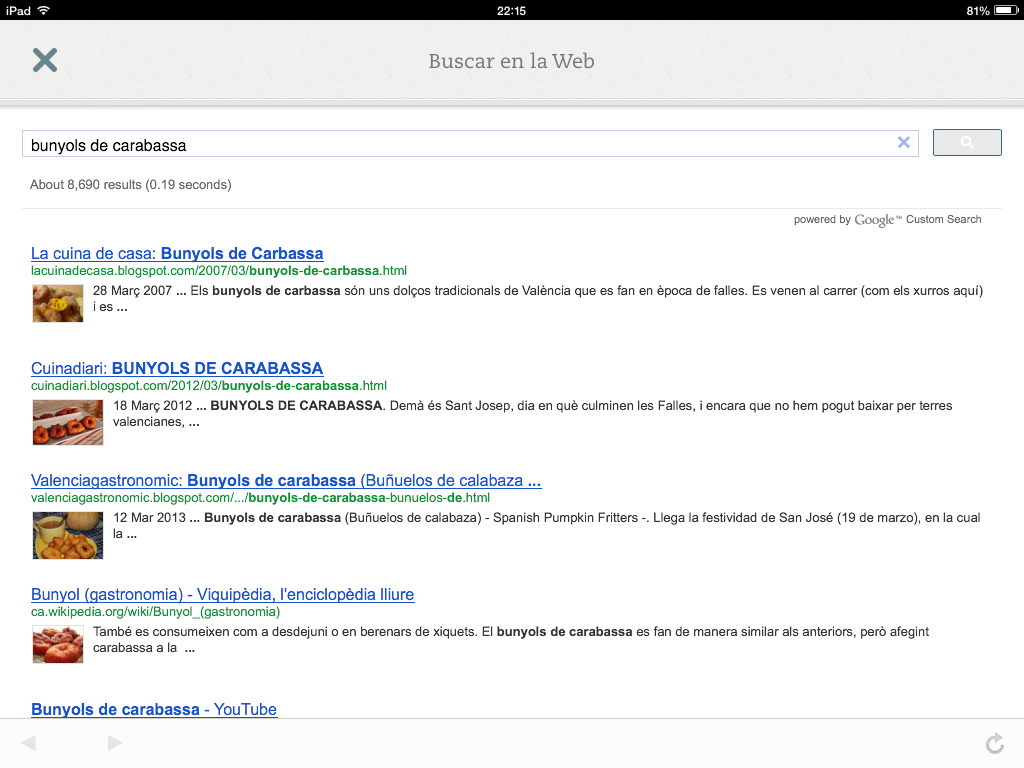Screen dimensions: 1024x768
Task: Open Cuinadiari BUNYOLS DE CARABASSA link
Action: coord(177,368)
